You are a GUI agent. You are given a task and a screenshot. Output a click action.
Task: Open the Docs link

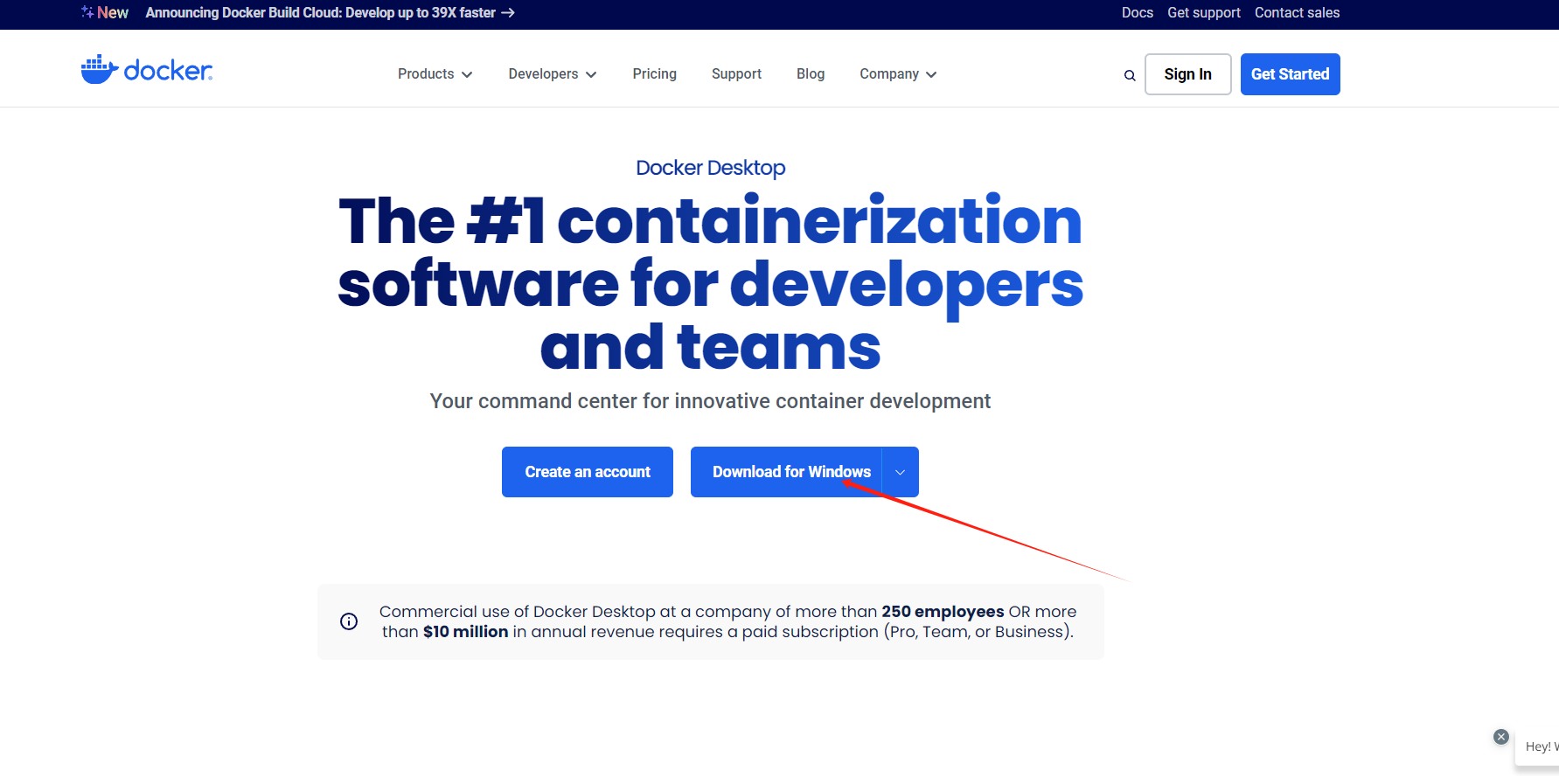click(1137, 13)
